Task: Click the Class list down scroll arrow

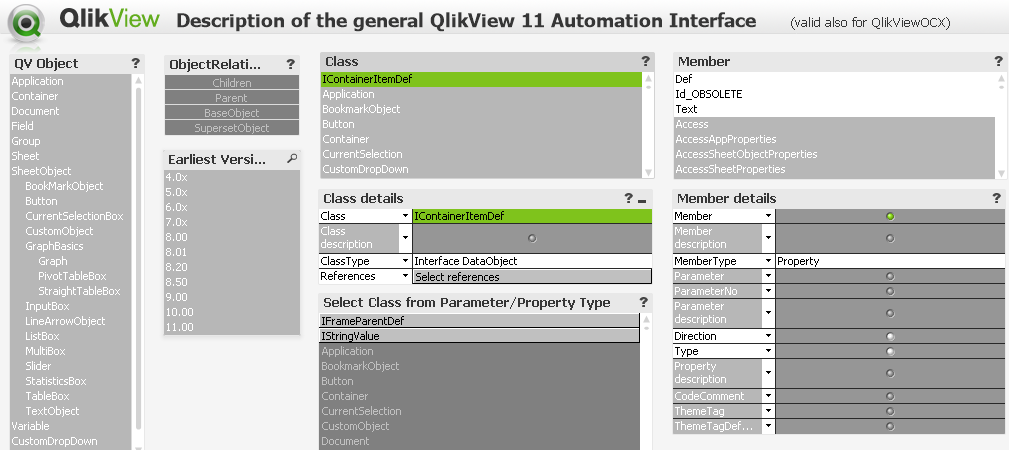Action: (x=649, y=173)
